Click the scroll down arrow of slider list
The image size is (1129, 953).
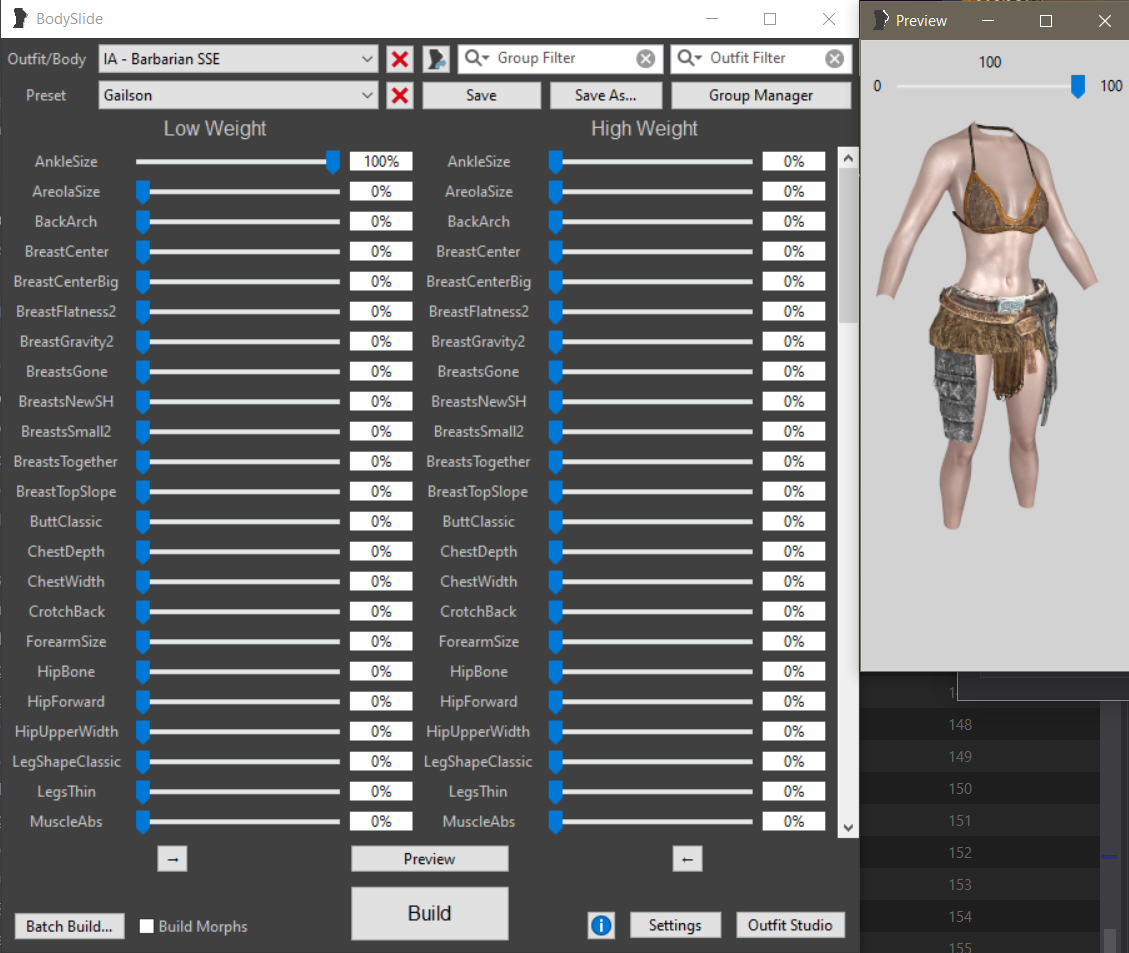click(x=848, y=828)
